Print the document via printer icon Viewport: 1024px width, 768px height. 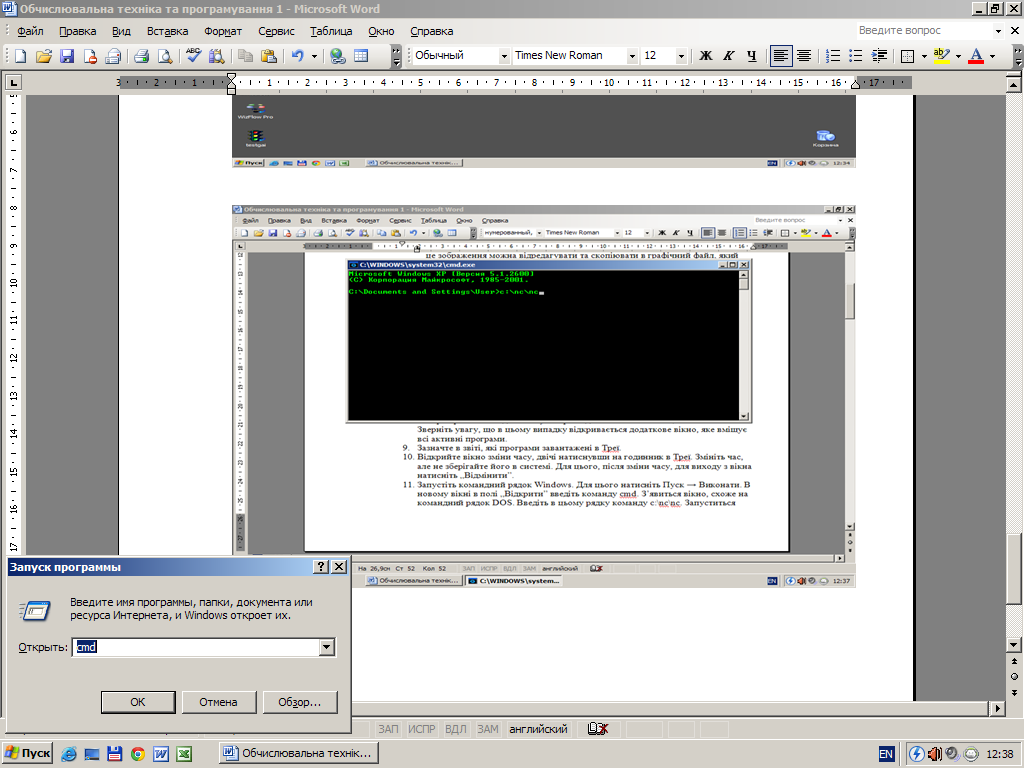[x=141, y=56]
